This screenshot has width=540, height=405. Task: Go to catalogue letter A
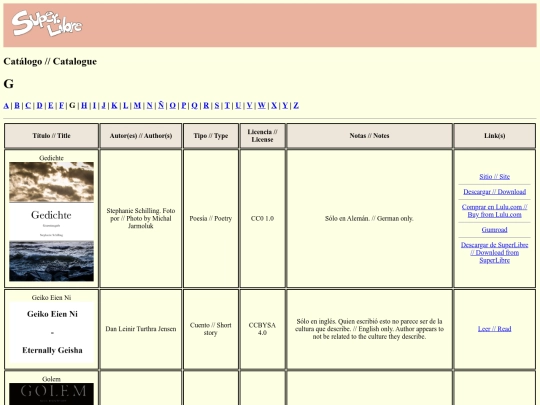coord(6,105)
